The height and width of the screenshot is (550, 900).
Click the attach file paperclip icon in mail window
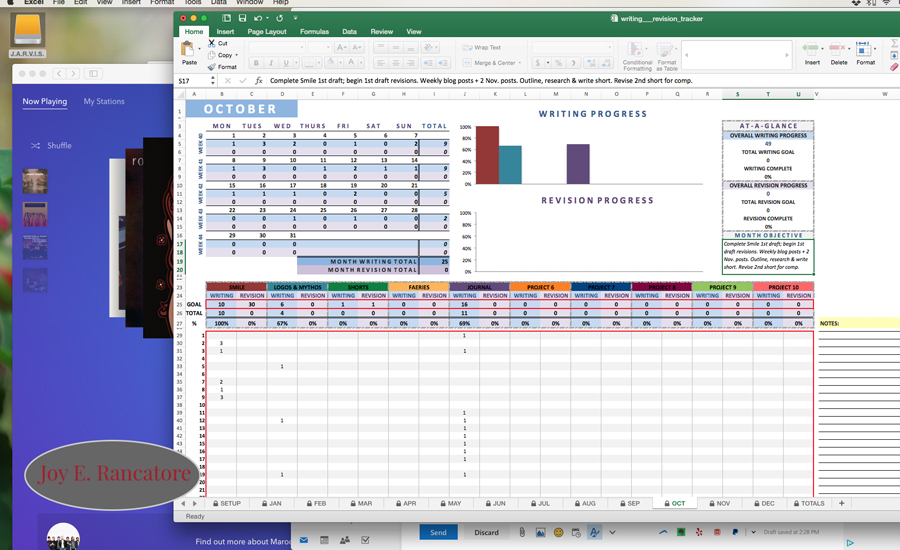click(x=522, y=532)
